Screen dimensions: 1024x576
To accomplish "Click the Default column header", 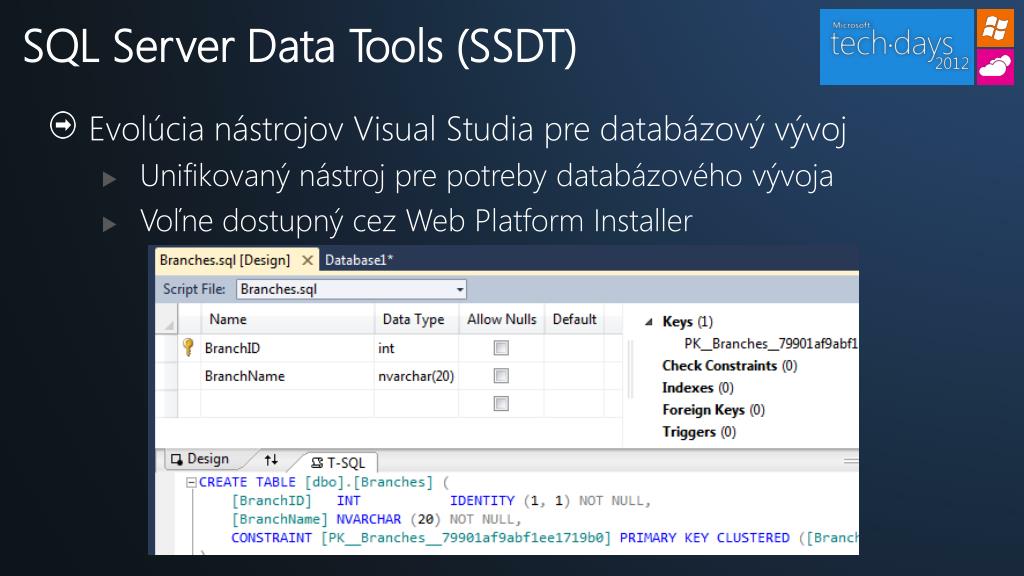I will coord(575,319).
